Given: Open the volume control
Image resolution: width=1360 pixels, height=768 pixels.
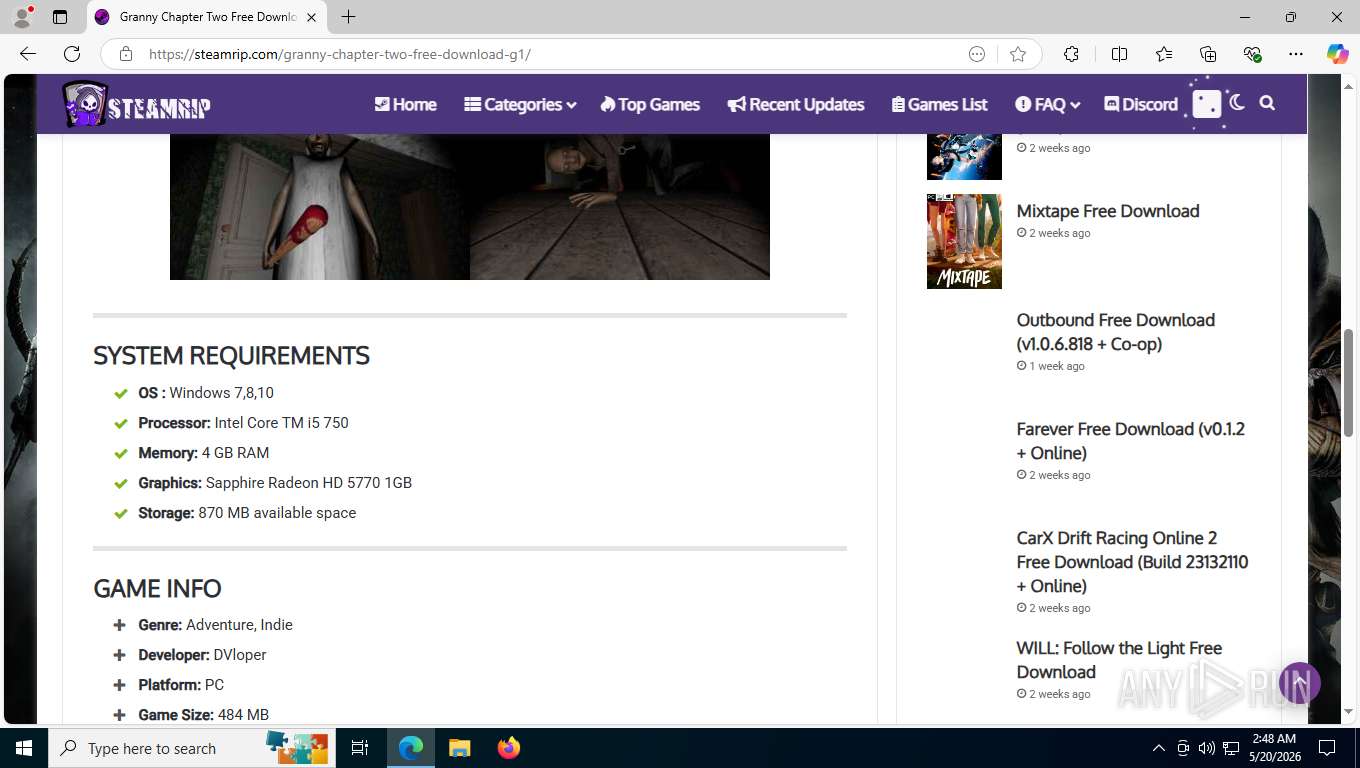Looking at the screenshot, I should click(1207, 748).
